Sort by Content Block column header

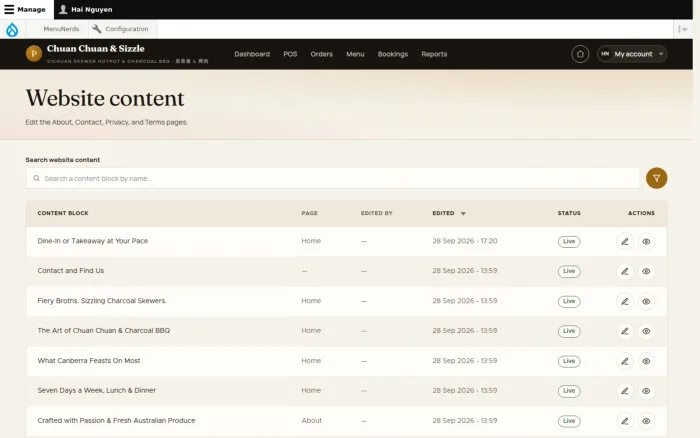coord(63,213)
